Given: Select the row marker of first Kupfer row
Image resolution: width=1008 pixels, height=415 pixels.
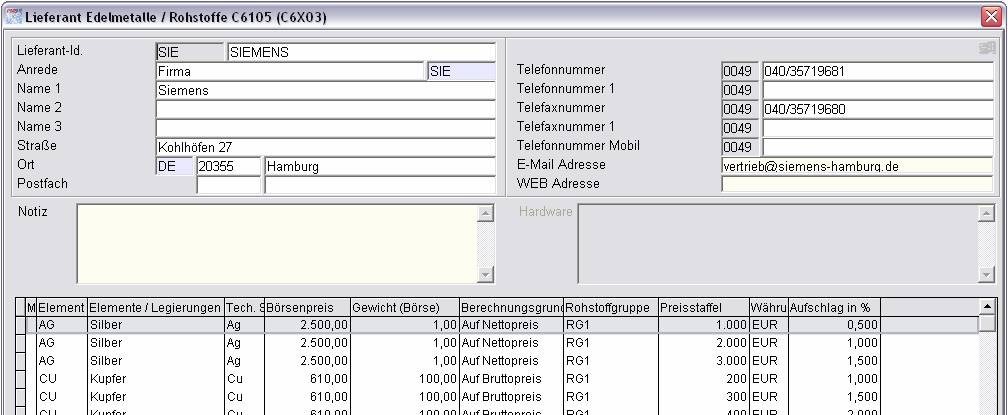Looking at the screenshot, I should tap(21, 379).
